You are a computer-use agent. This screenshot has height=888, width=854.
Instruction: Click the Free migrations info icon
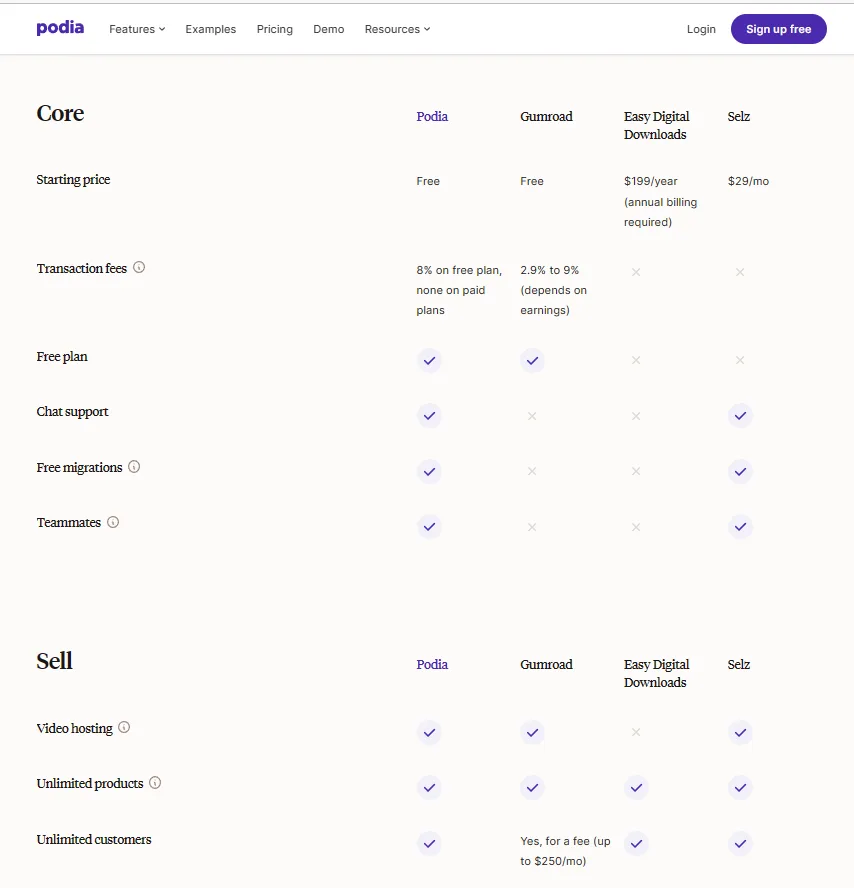[134, 466]
